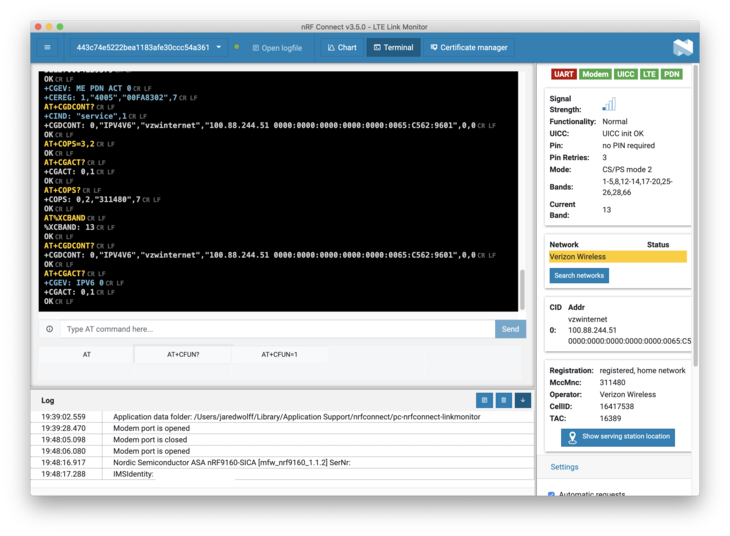Open the Certificate manager tab

click(469, 47)
